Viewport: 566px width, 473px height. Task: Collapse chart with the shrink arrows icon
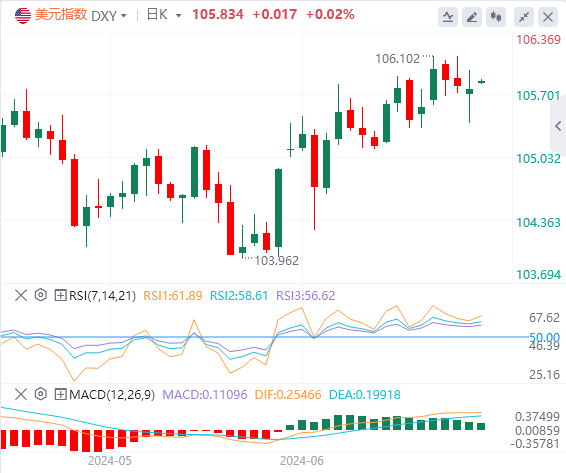(524, 17)
